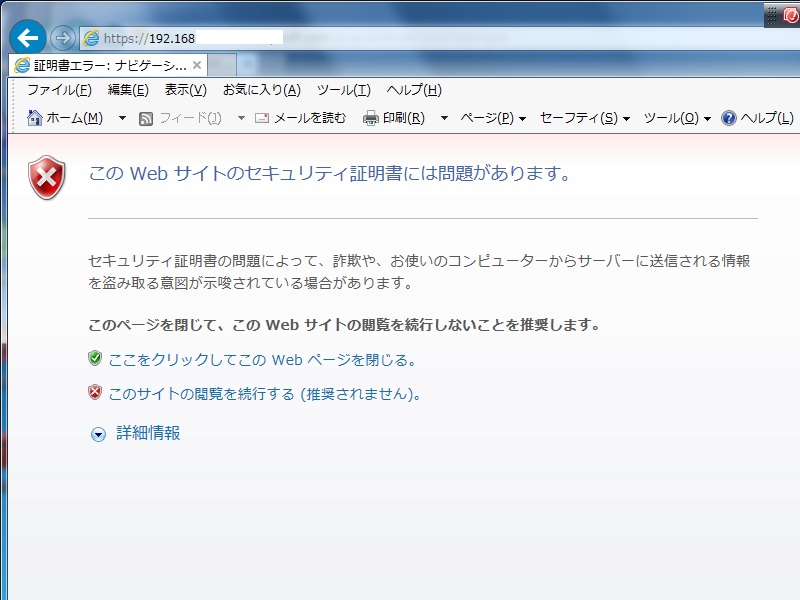Open the ツール(T) menu in menu bar

pyautogui.click(x=343, y=90)
